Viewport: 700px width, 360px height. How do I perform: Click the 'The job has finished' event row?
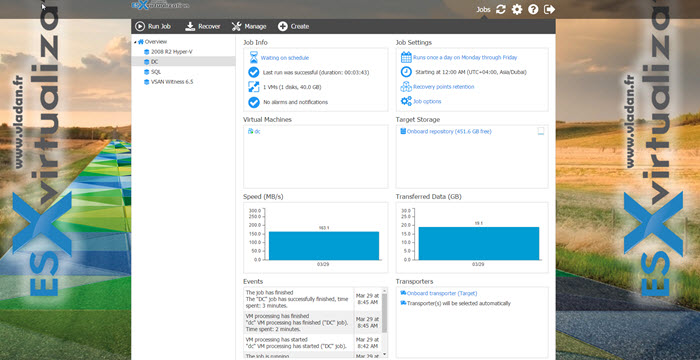(312, 299)
